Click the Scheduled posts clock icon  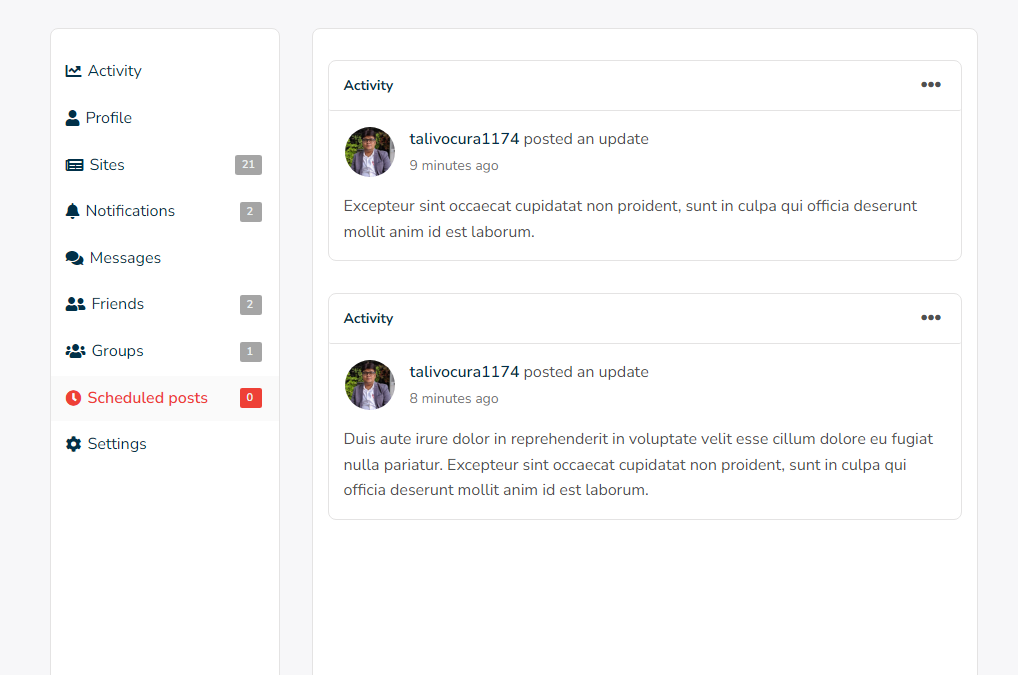tap(73, 398)
